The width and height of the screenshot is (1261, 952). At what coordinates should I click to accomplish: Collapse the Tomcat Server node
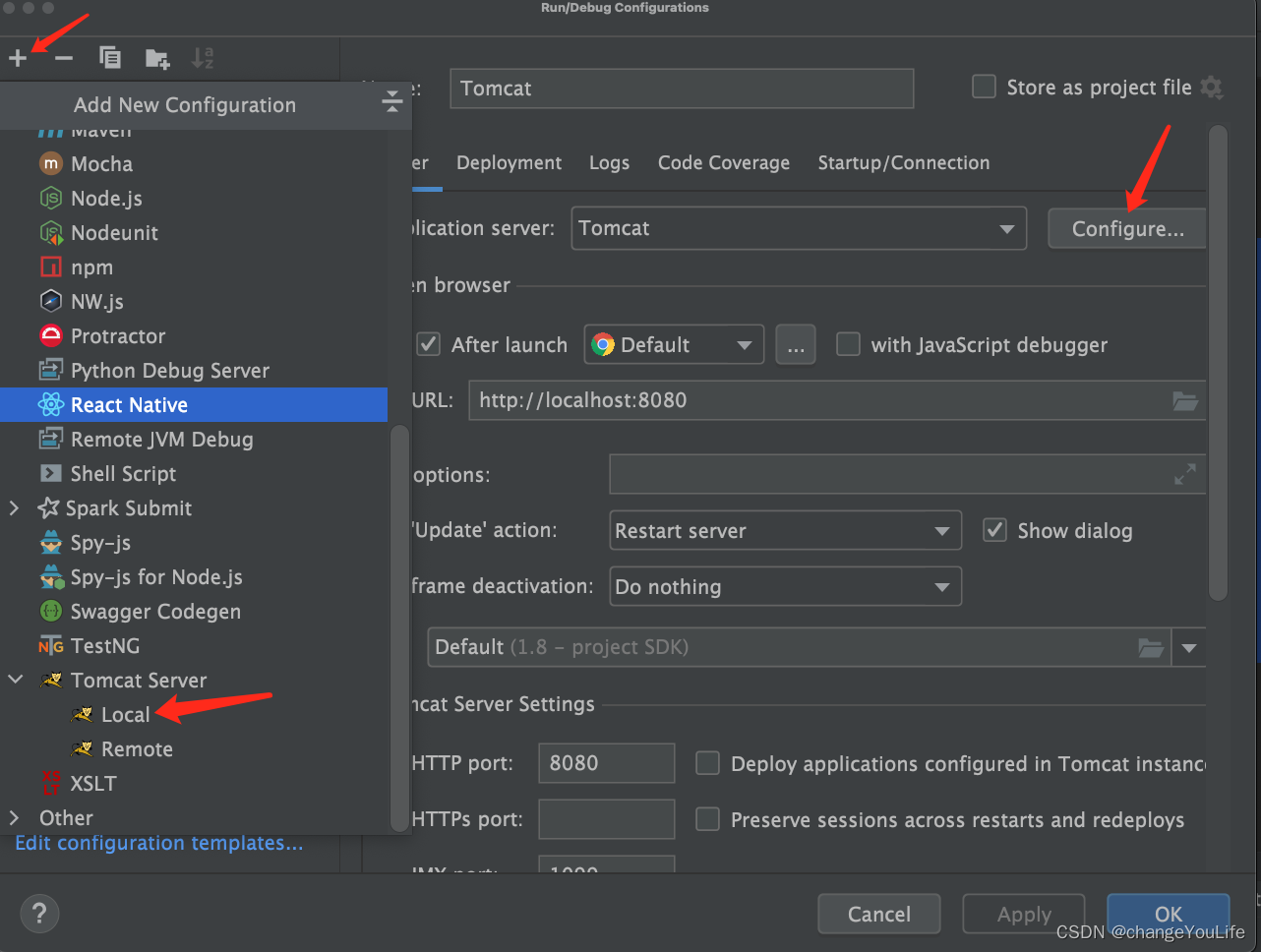click(15, 680)
